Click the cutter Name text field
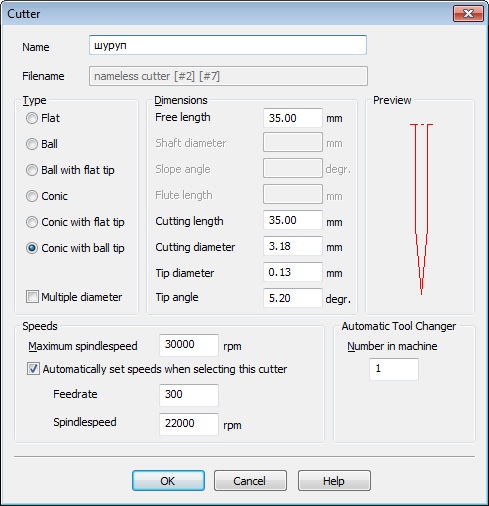 (x=228, y=45)
